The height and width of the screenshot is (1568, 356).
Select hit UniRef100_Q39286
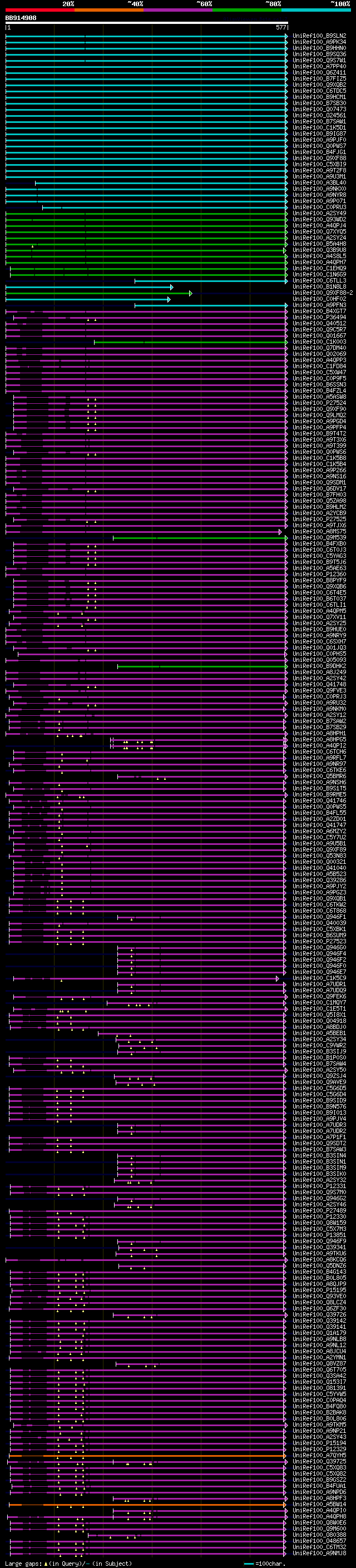coord(319,880)
